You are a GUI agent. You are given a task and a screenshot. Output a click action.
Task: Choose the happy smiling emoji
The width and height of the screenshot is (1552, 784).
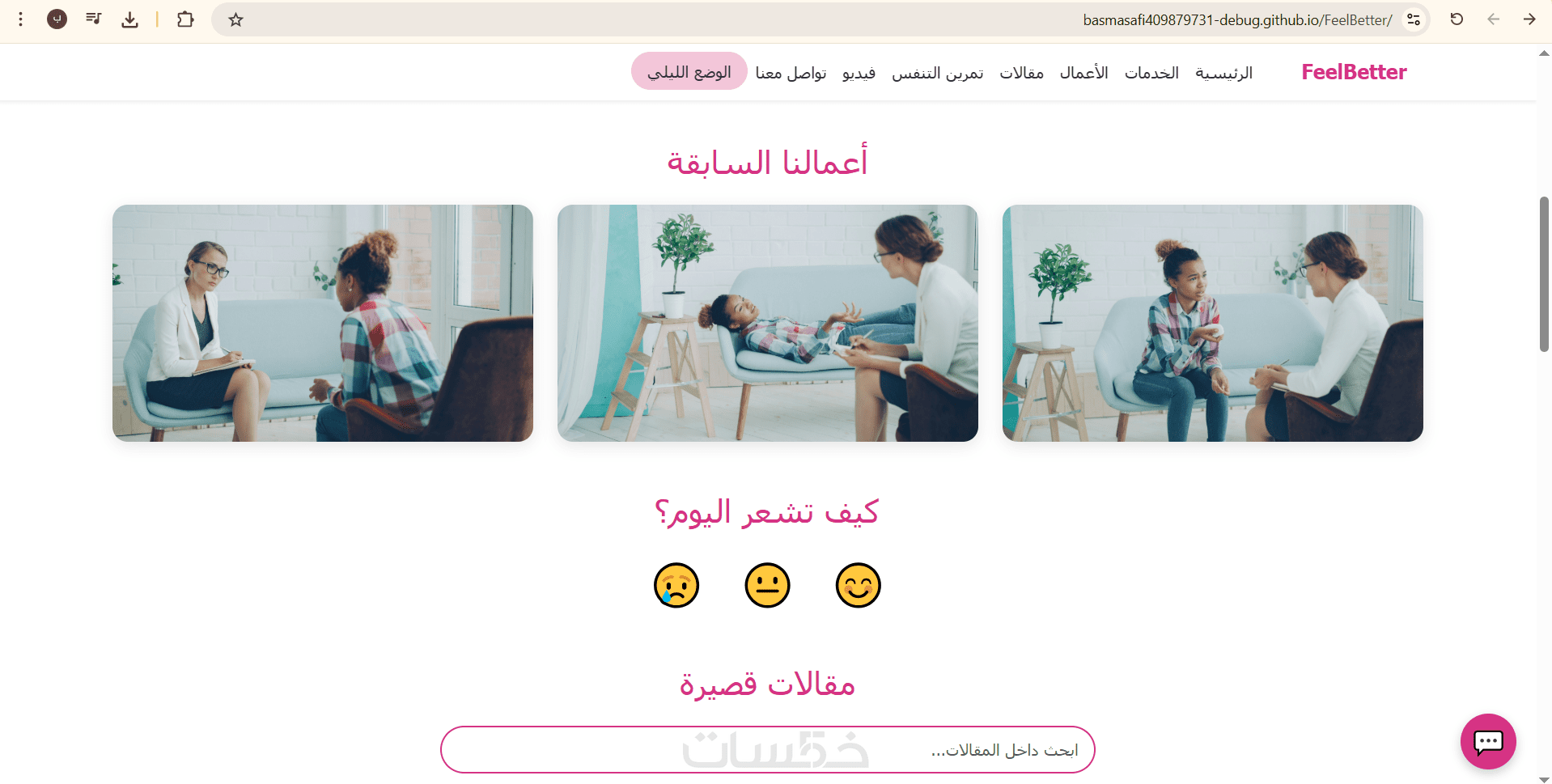pos(858,585)
